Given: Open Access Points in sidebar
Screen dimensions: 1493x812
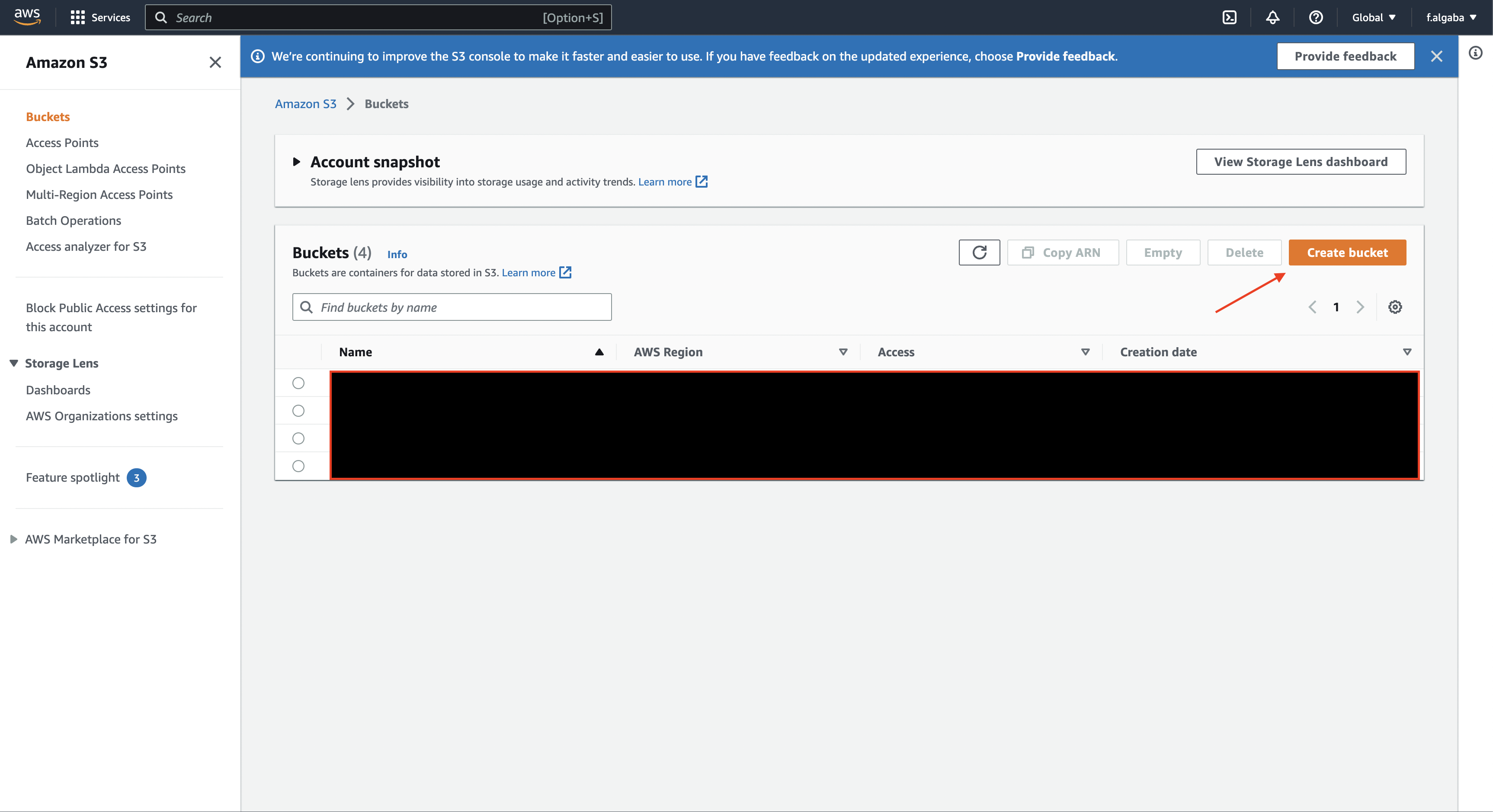Looking at the screenshot, I should pyautogui.click(x=62, y=143).
